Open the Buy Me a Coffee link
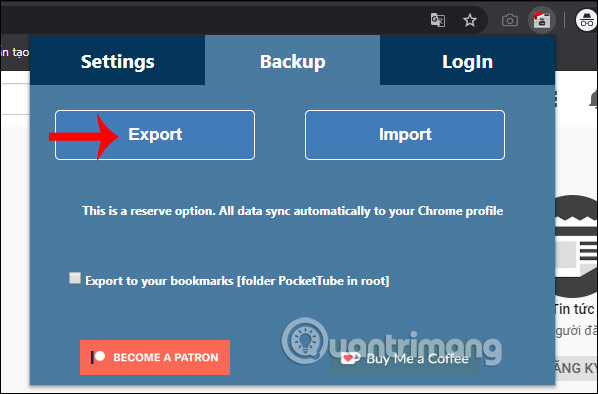The height and width of the screenshot is (394, 598). click(x=405, y=359)
